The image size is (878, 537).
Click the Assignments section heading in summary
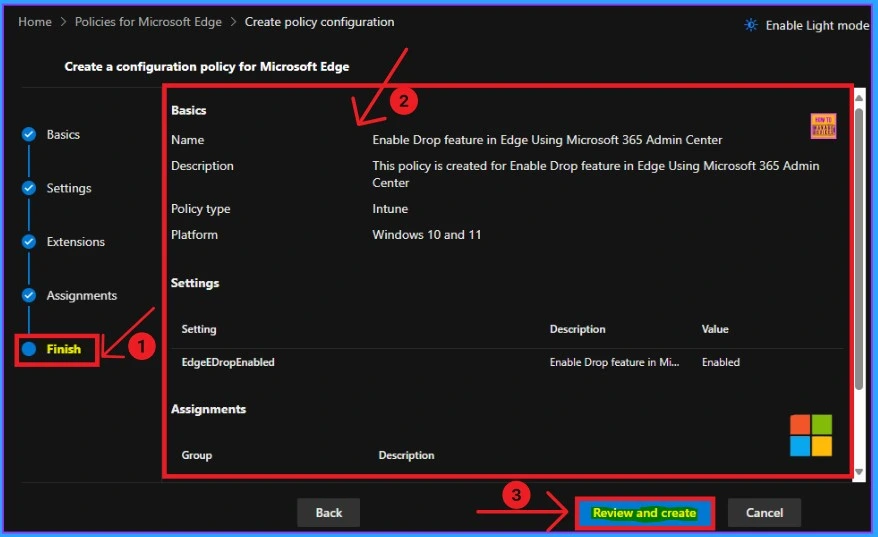tap(208, 409)
